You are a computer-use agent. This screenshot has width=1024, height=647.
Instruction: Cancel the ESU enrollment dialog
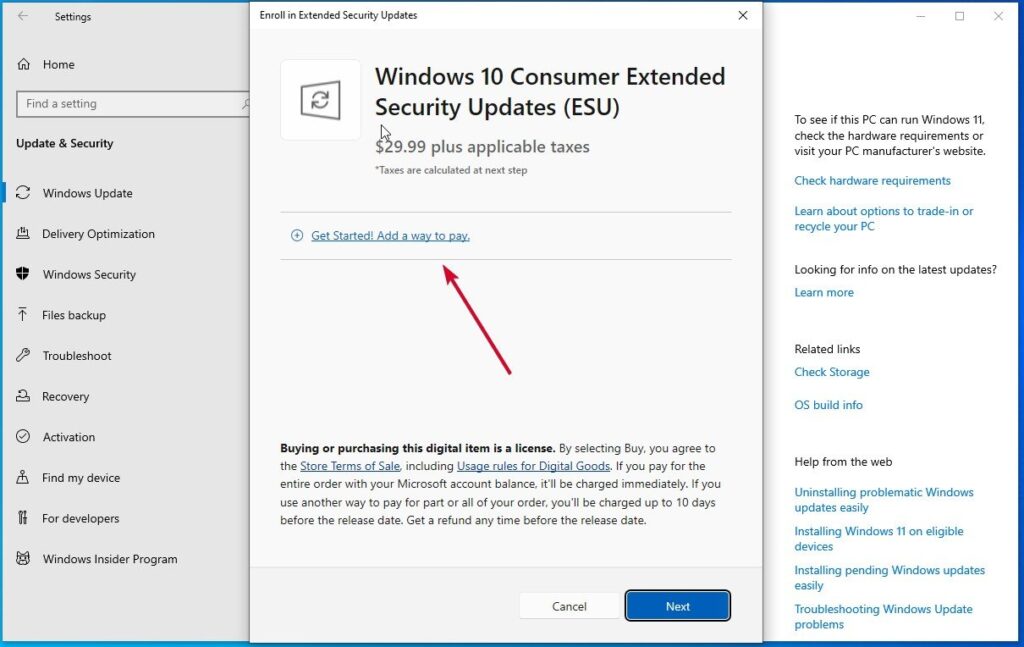569,606
